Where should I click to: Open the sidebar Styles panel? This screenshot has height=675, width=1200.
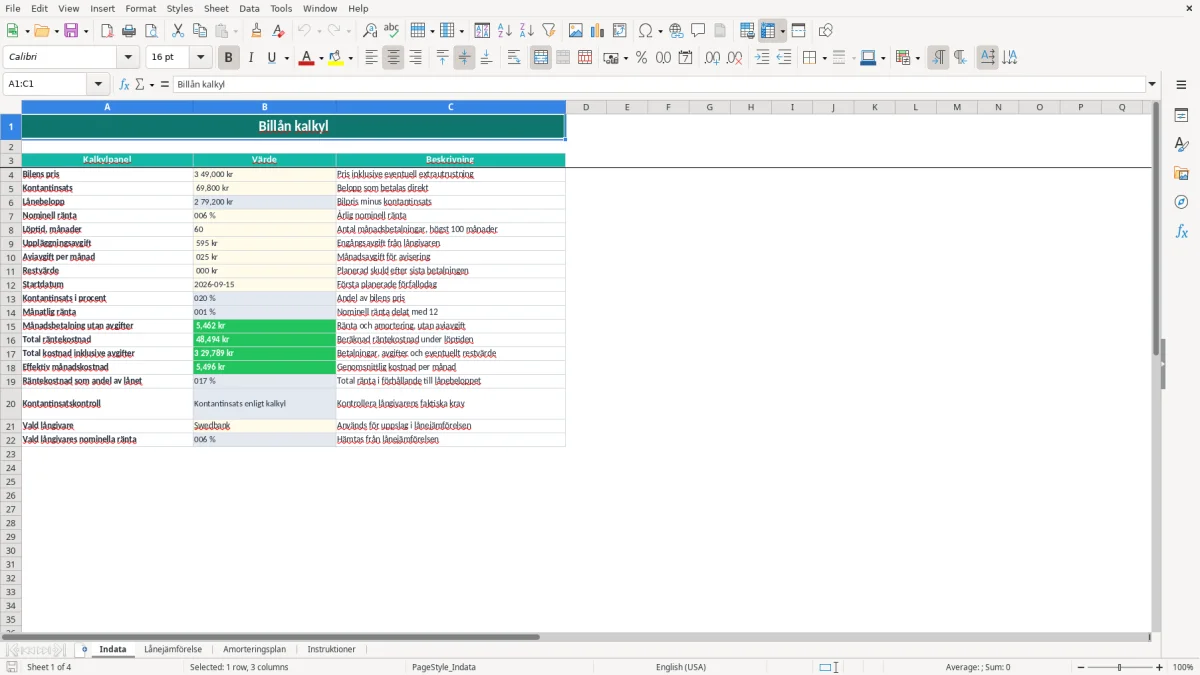1181,144
